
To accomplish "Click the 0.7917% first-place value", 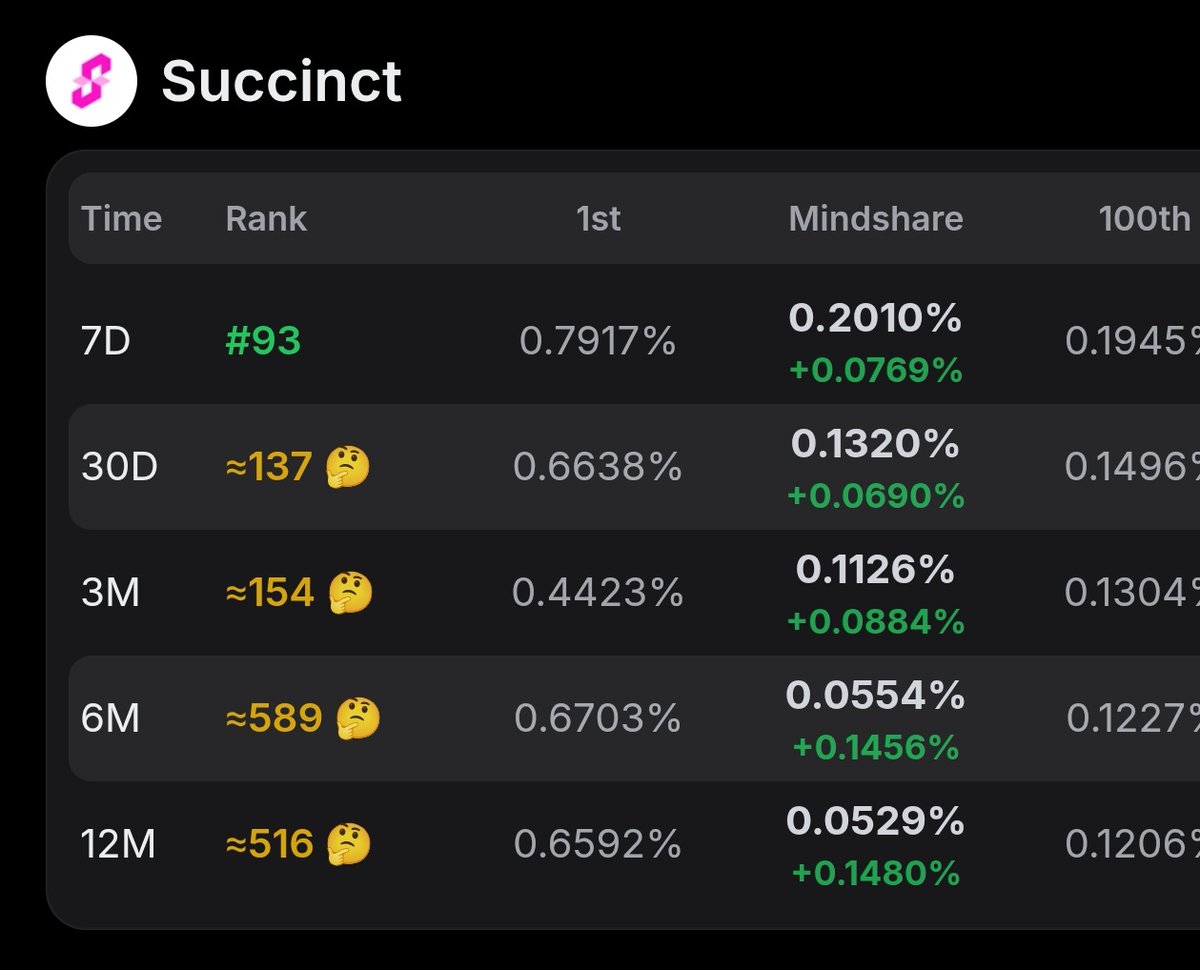I will tap(598, 342).
